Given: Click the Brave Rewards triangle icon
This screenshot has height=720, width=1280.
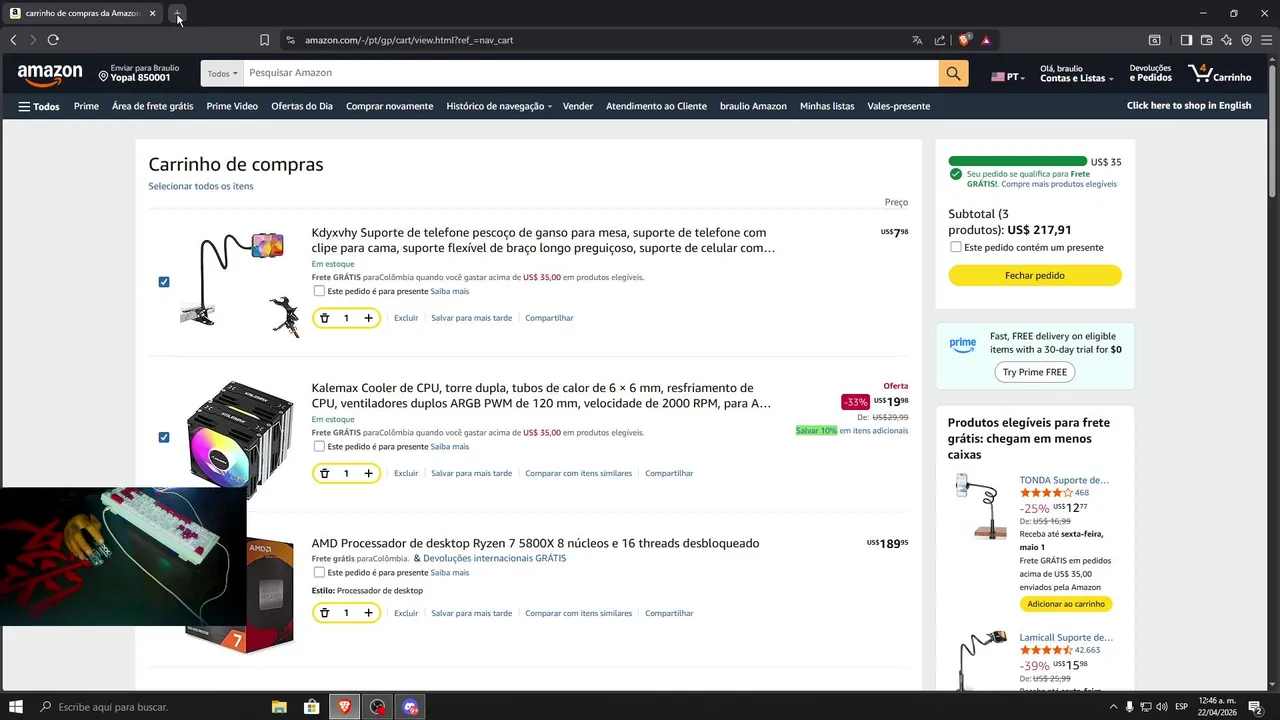Looking at the screenshot, I should click(x=986, y=40).
